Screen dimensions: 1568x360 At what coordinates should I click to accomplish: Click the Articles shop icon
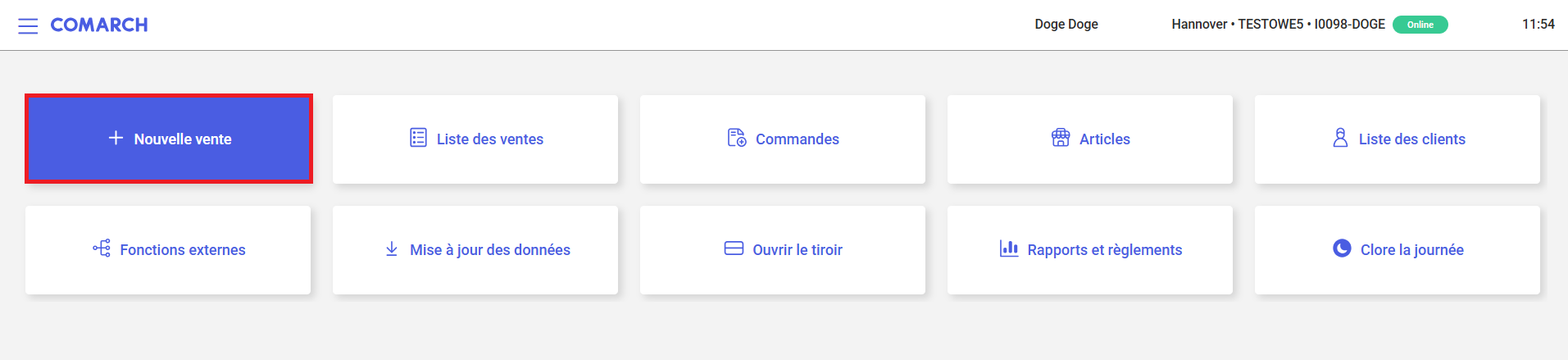(x=1061, y=138)
